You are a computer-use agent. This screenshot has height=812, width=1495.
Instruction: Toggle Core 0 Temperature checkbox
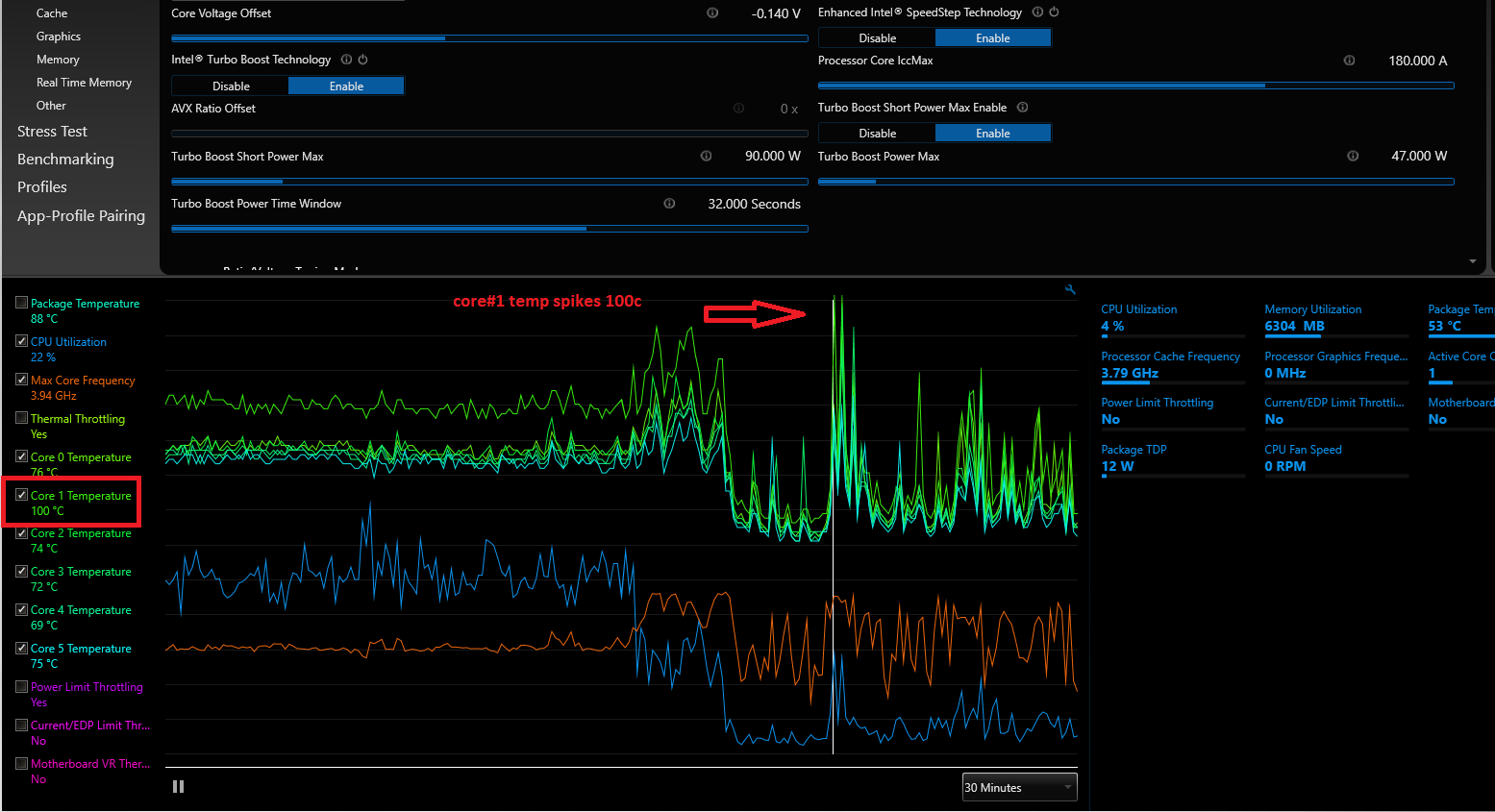pos(21,456)
